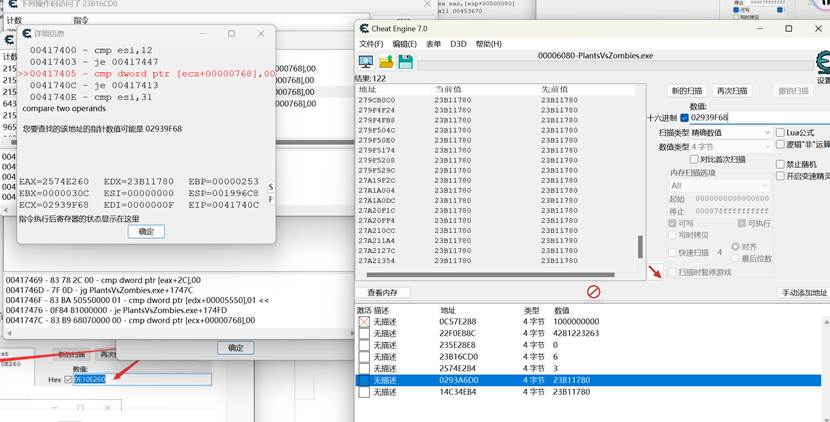Open the 数值类型 4字节 dropdown
830x422 pixels.
point(730,147)
